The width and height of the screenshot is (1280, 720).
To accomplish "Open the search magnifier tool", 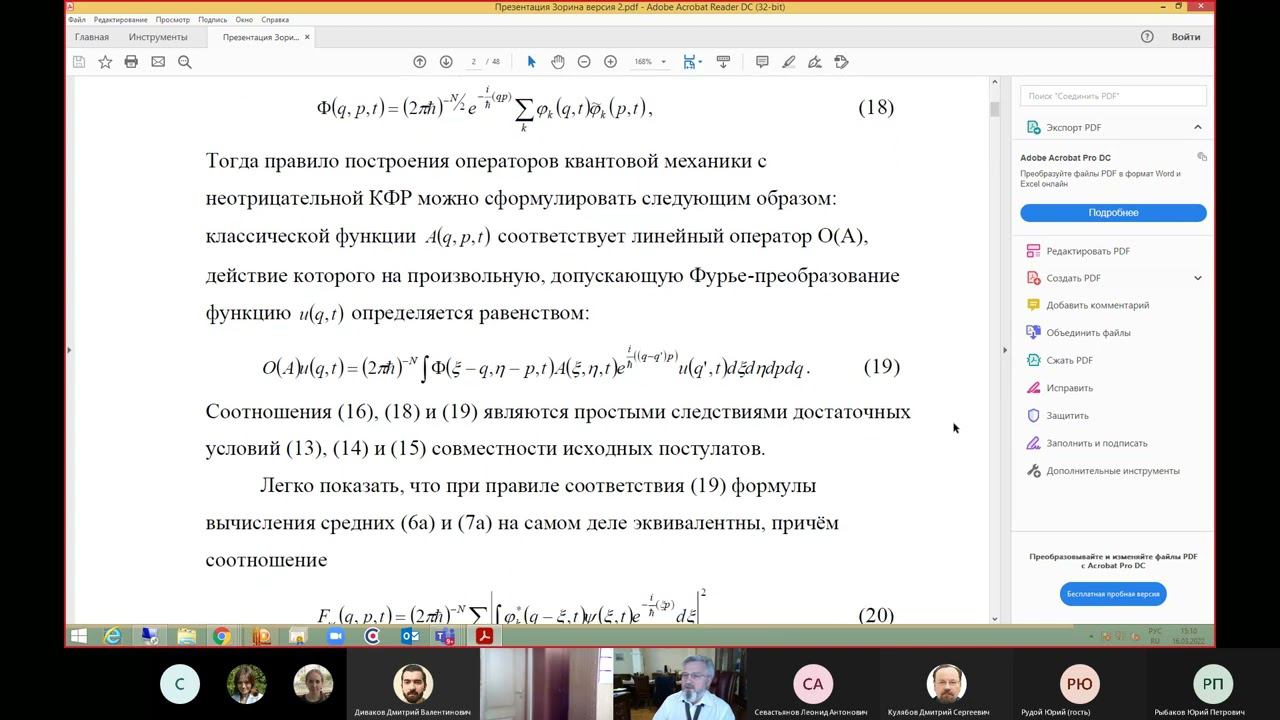I will (x=184, y=62).
